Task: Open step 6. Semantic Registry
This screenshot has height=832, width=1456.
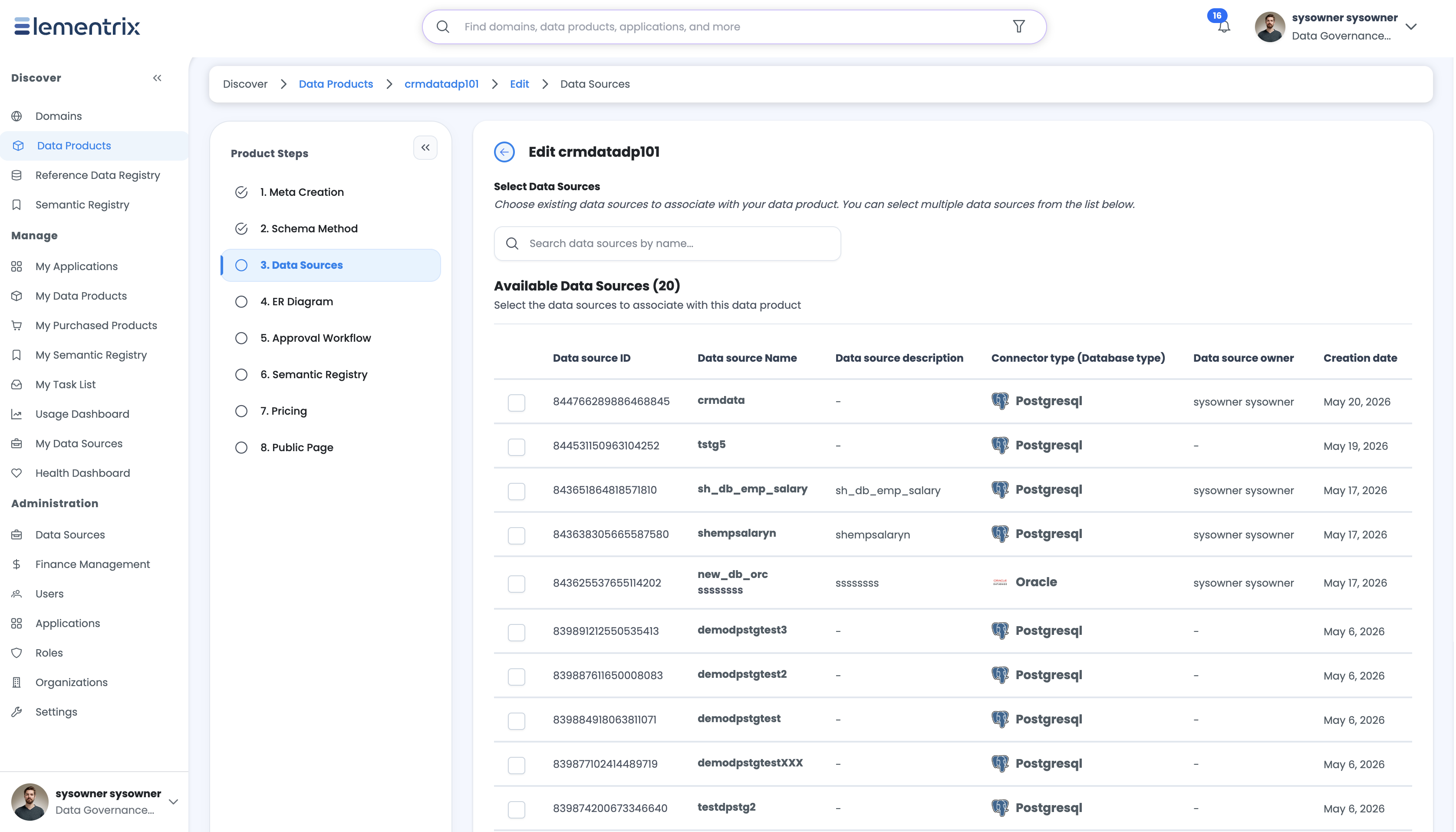Action: [x=330, y=375]
